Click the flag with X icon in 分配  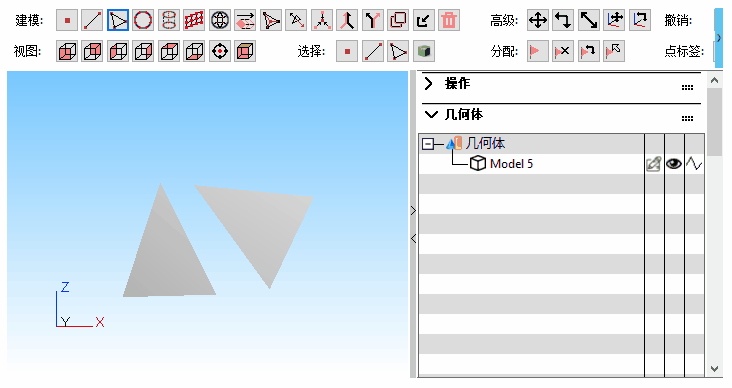point(563,51)
